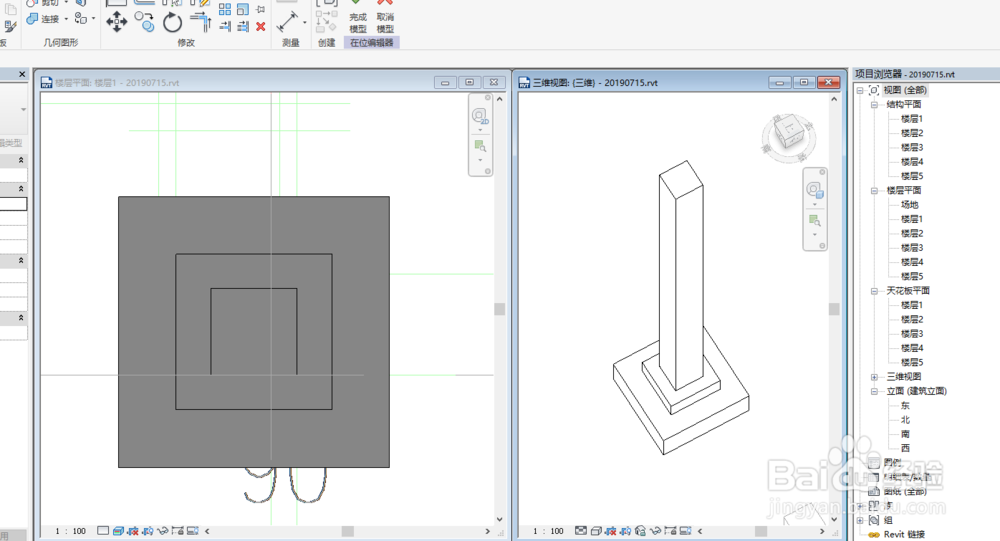Image resolution: width=1000 pixels, height=541 pixels.
Task: Collapse the 楼层平面 tree node
Action: pos(874,191)
